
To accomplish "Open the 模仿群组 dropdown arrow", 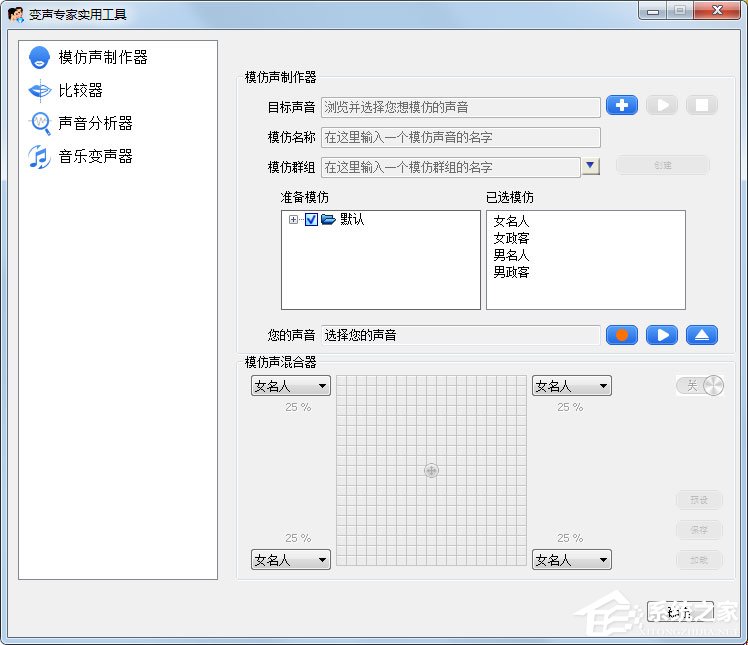I will [591, 166].
